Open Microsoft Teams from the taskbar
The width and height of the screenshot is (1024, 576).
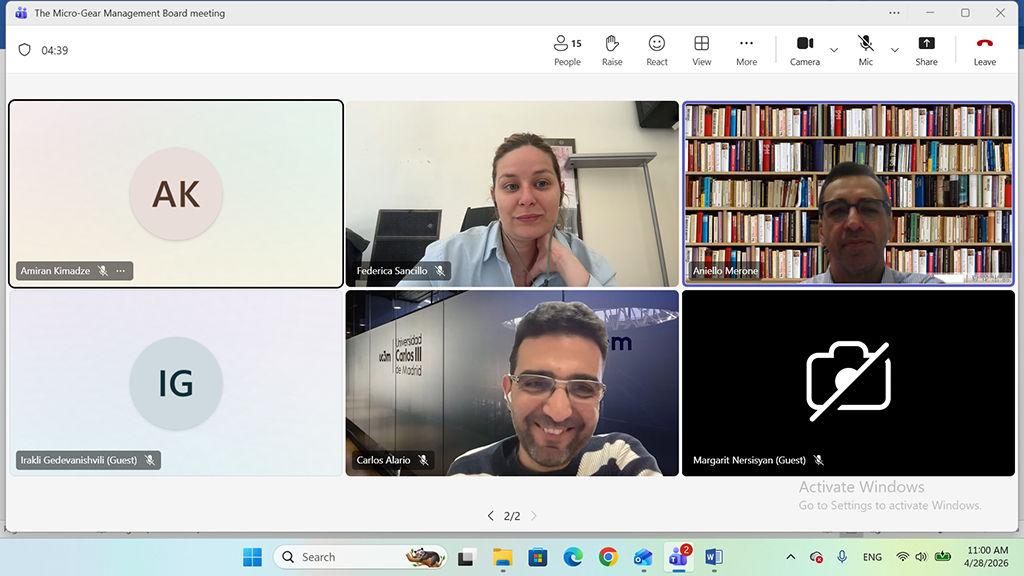(679, 557)
